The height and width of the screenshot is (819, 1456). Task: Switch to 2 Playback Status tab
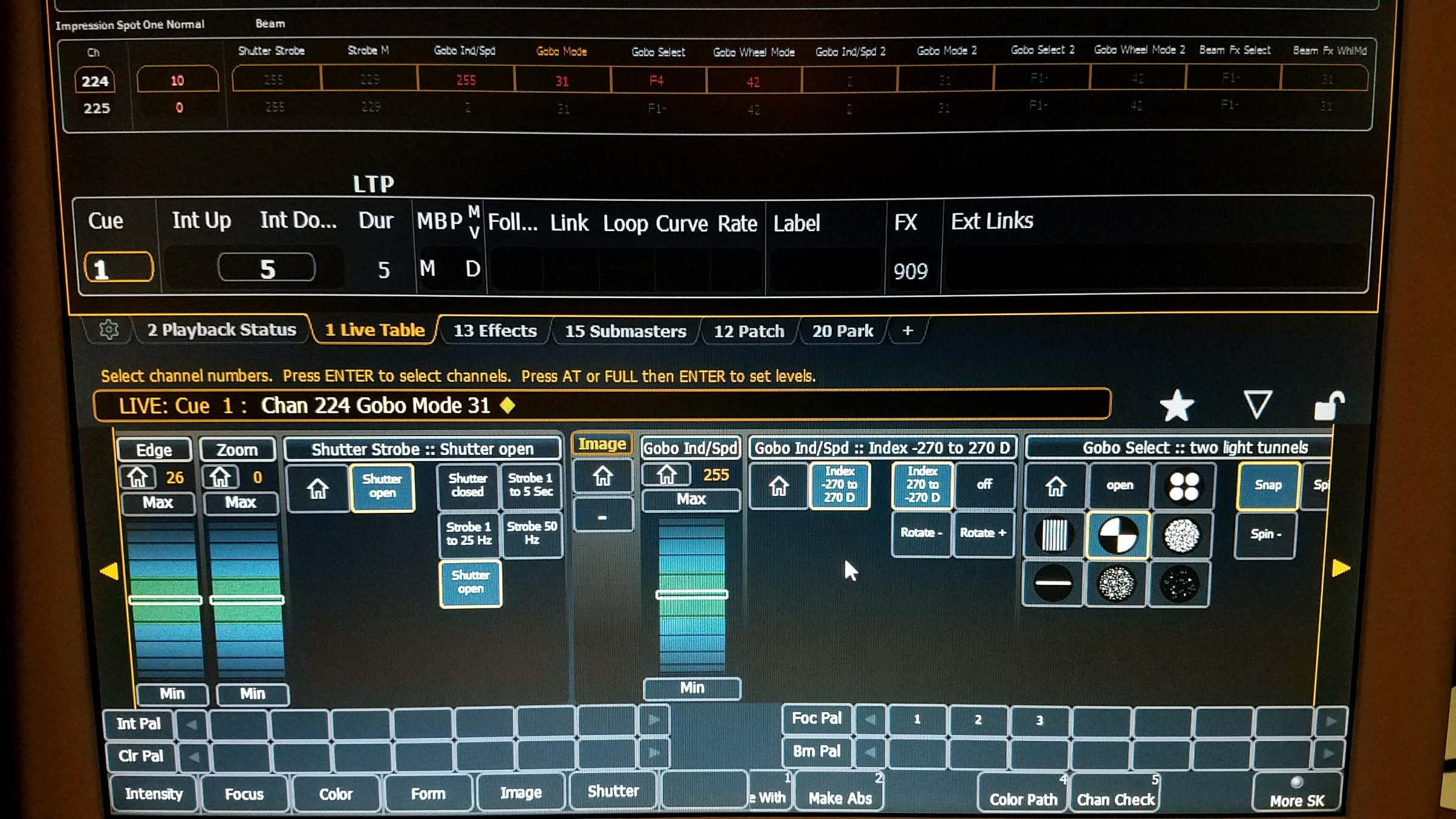221,330
